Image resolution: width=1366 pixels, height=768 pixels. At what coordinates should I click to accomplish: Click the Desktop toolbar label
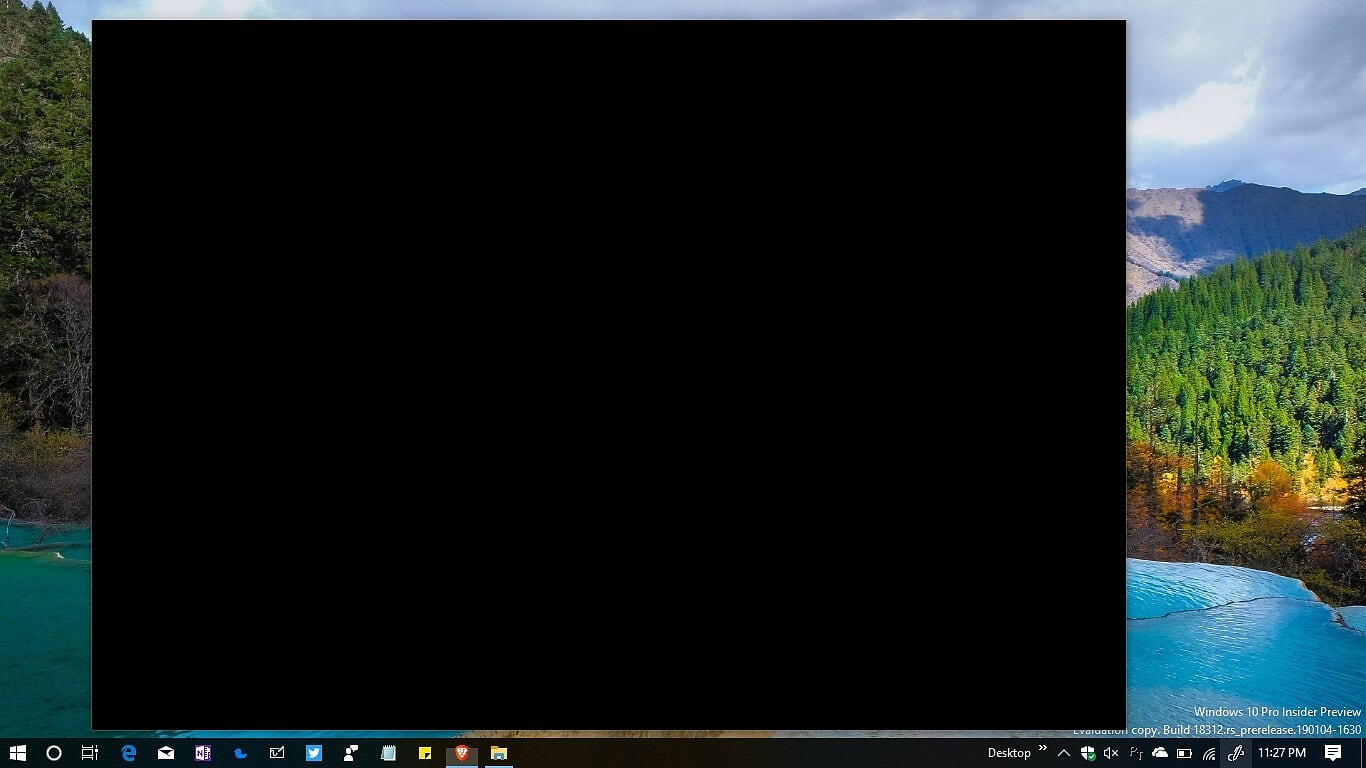click(1009, 753)
